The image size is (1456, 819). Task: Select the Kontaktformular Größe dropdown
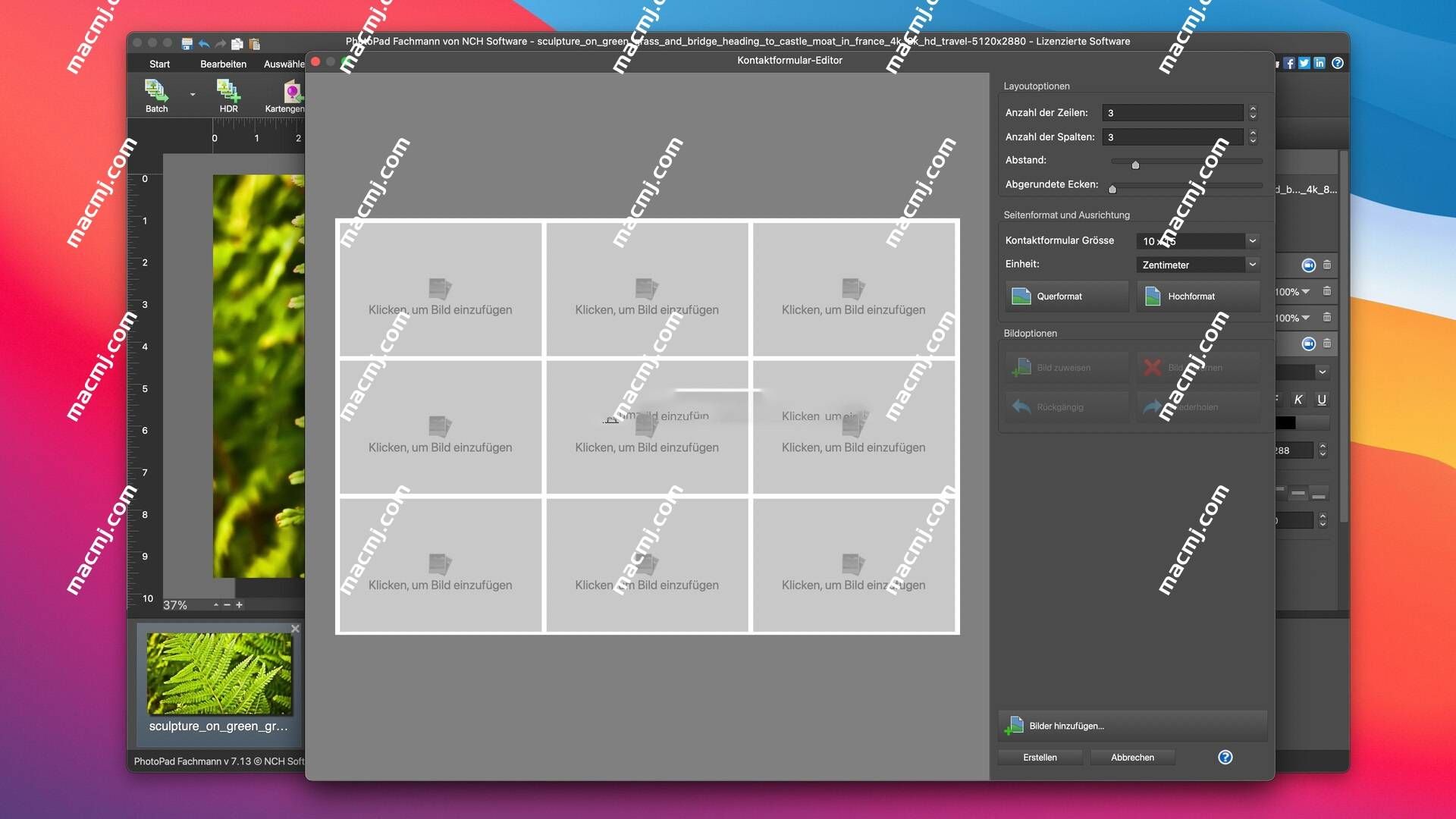tap(1196, 240)
